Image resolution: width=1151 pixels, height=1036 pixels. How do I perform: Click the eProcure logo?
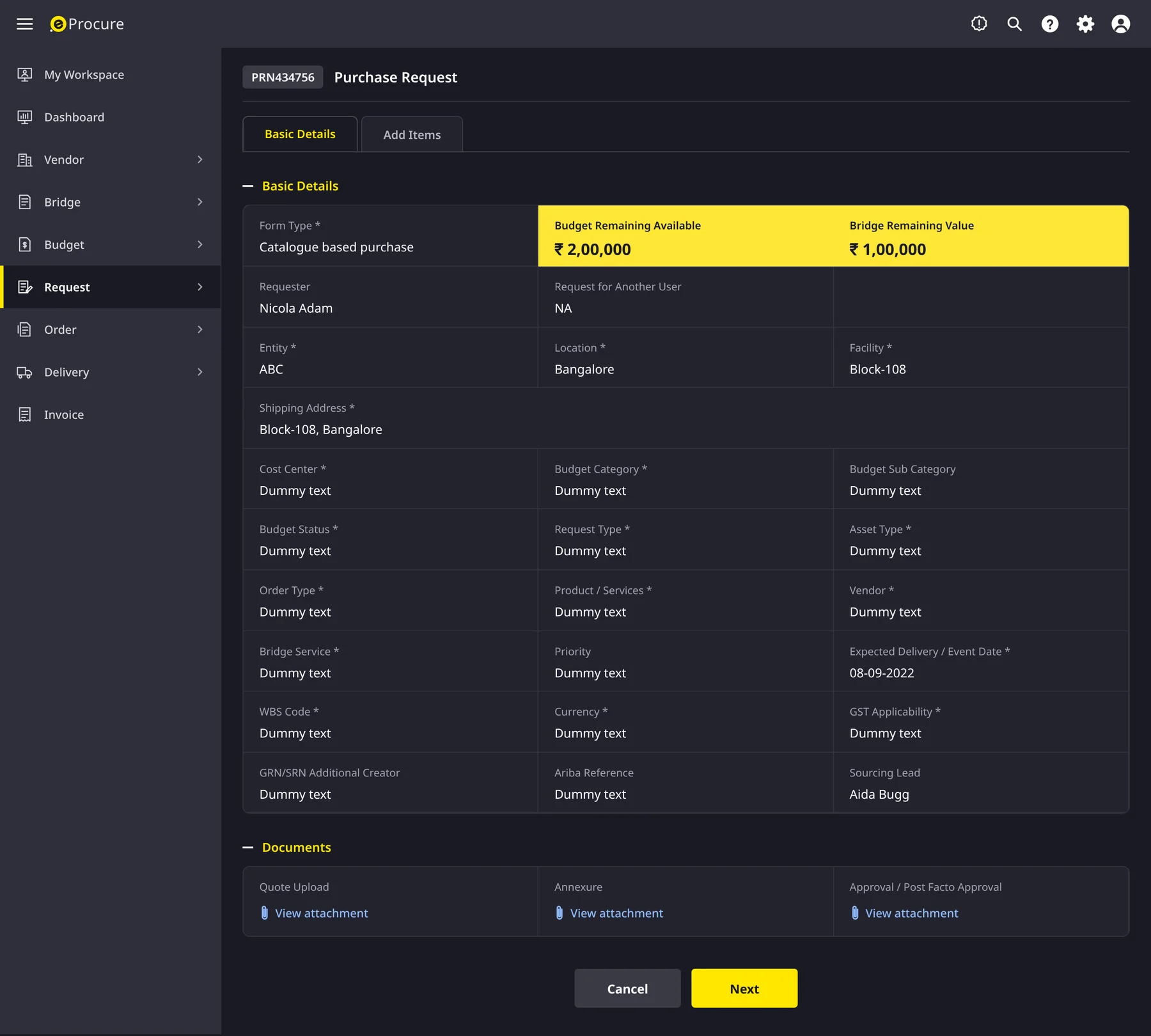click(x=87, y=24)
